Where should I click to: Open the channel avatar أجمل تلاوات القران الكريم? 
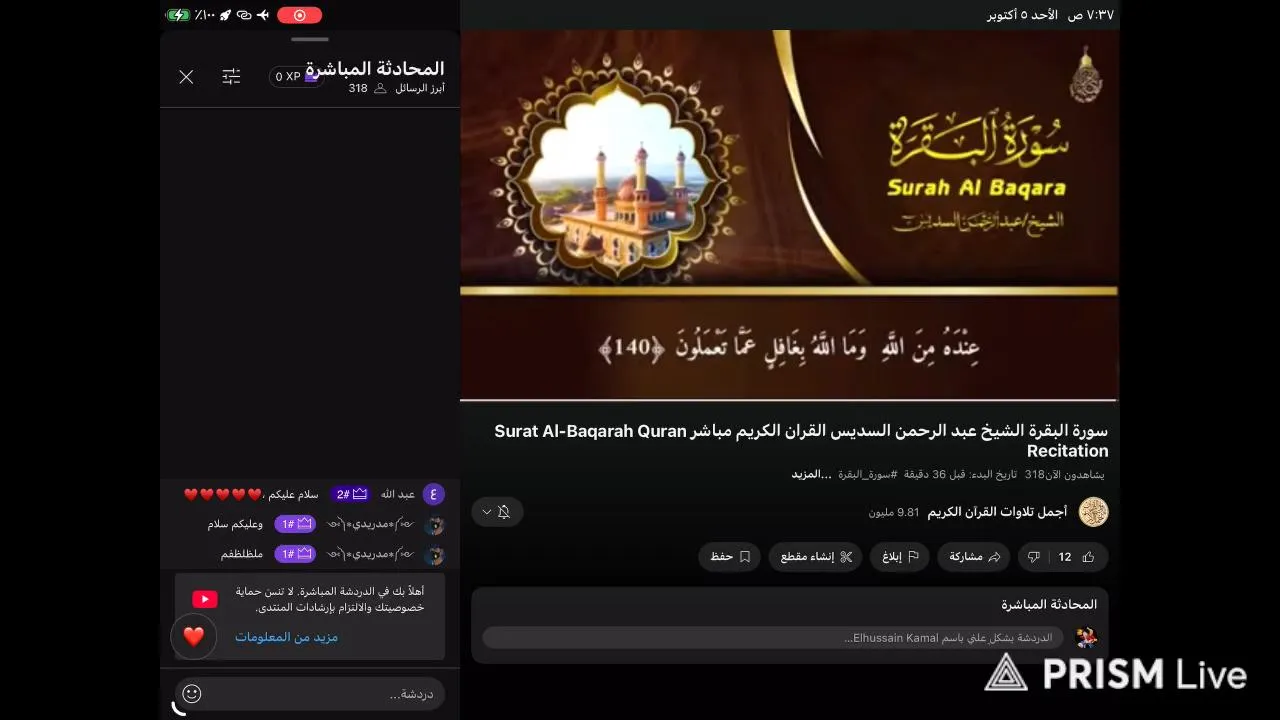pos(1094,512)
